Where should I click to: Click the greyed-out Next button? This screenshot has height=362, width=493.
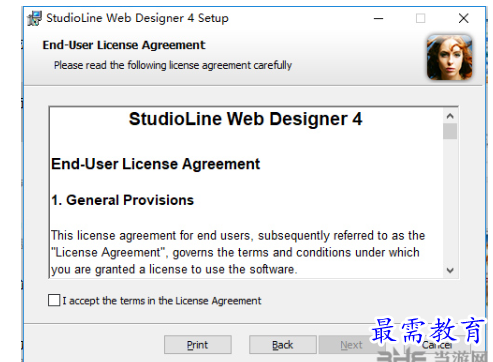(x=351, y=345)
